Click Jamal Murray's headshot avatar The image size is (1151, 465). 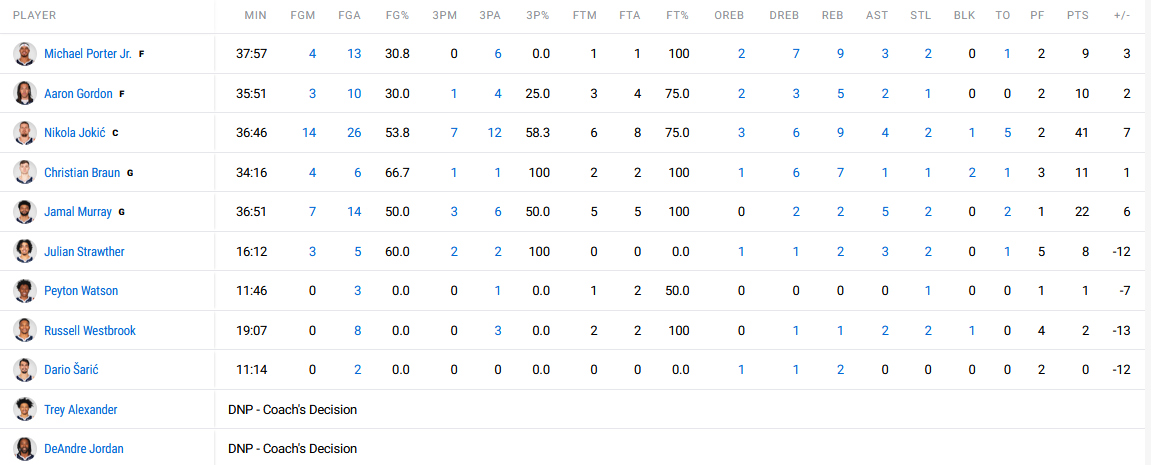point(25,212)
